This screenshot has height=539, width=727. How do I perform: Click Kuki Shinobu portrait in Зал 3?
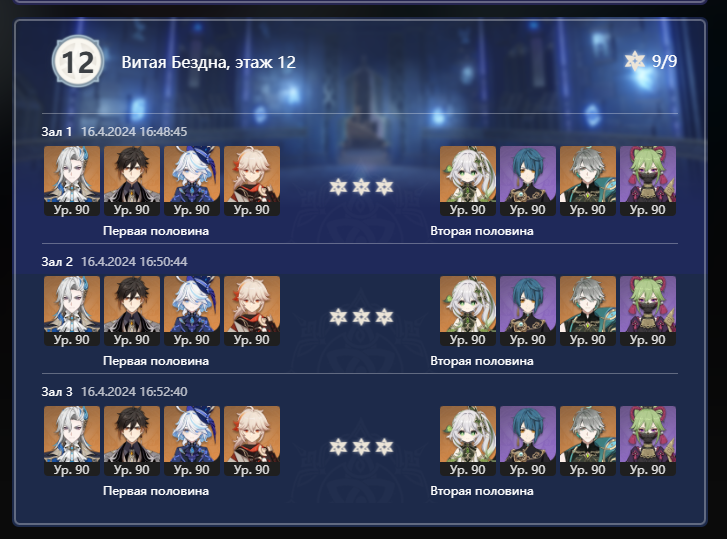(648, 441)
